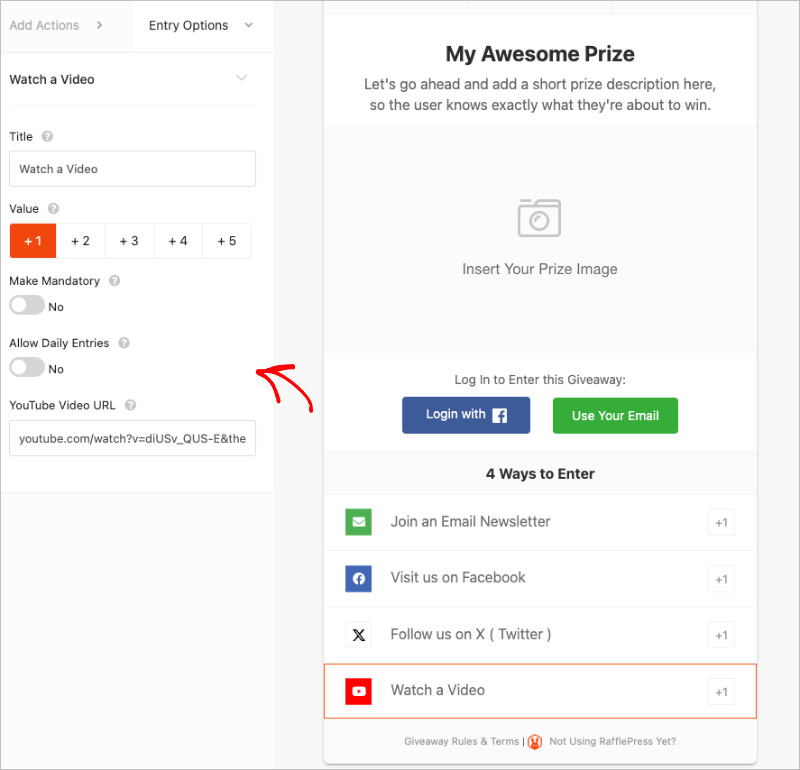Click inside the YouTube Video URL field
Screen dimensions: 800x770
point(132,438)
